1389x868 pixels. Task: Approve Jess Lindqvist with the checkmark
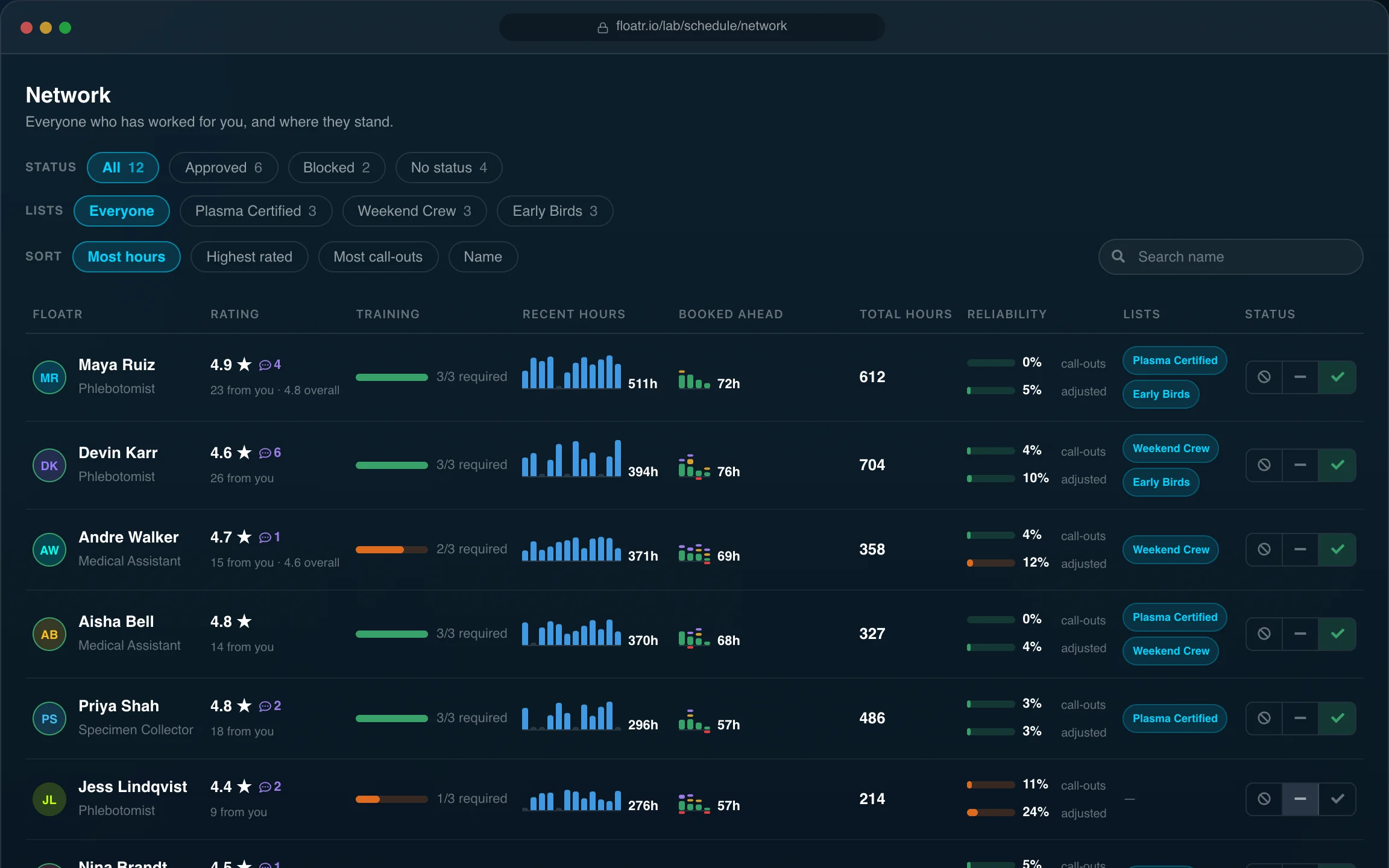tap(1337, 799)
